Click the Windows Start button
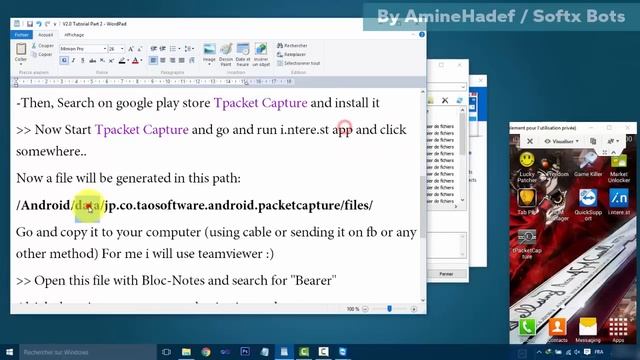Image resolution: width=640 pixels, height=360 pixels. [x=9, y=352]
